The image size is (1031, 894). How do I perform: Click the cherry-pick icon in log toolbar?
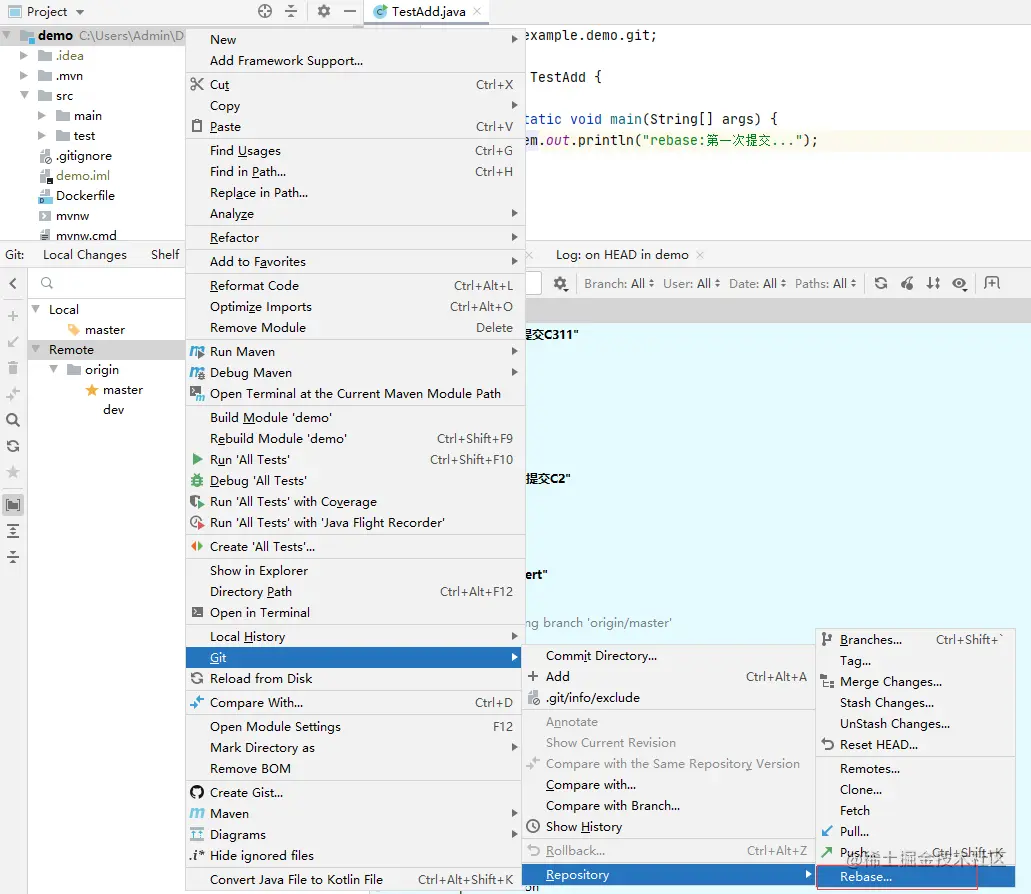tap(907, 283)
